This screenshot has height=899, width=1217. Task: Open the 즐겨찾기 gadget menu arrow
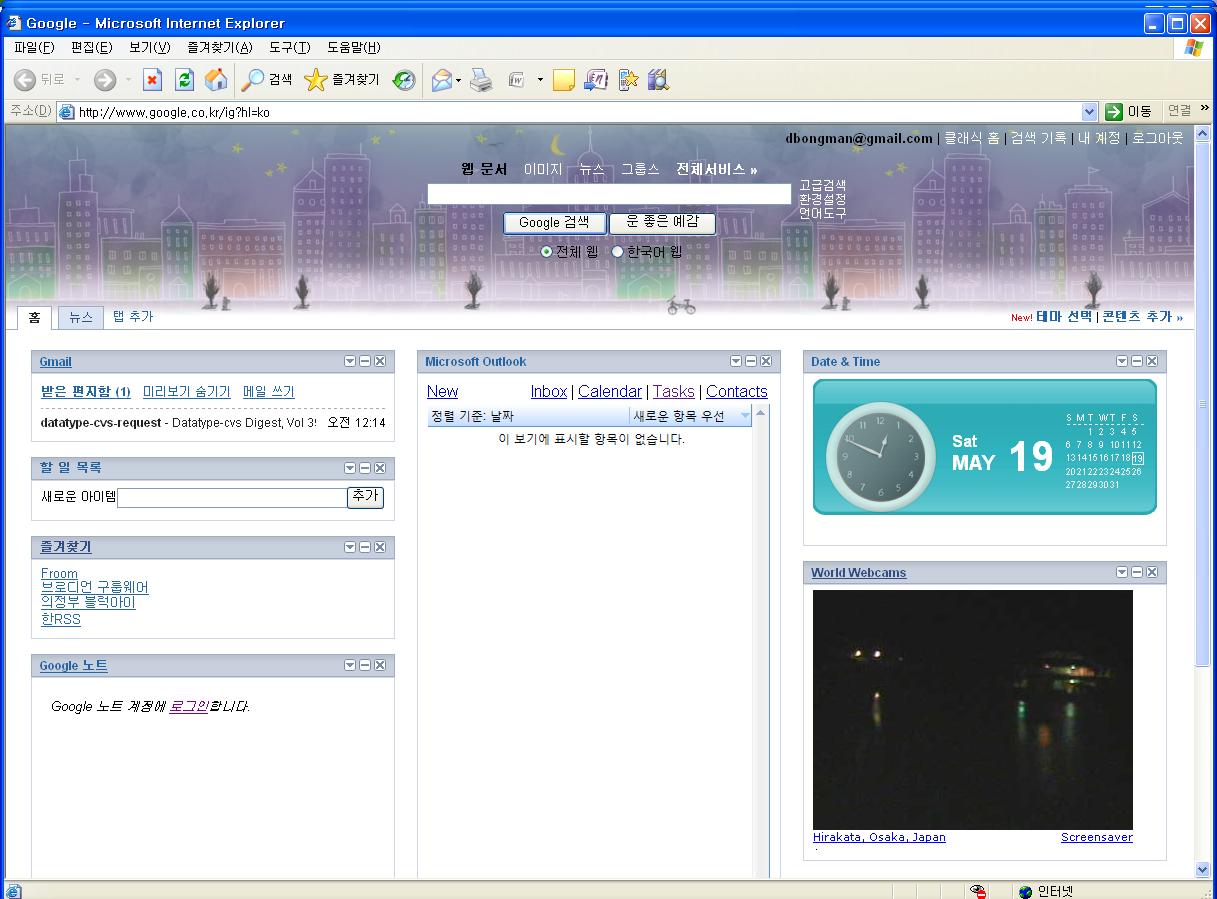click(350, 547)
